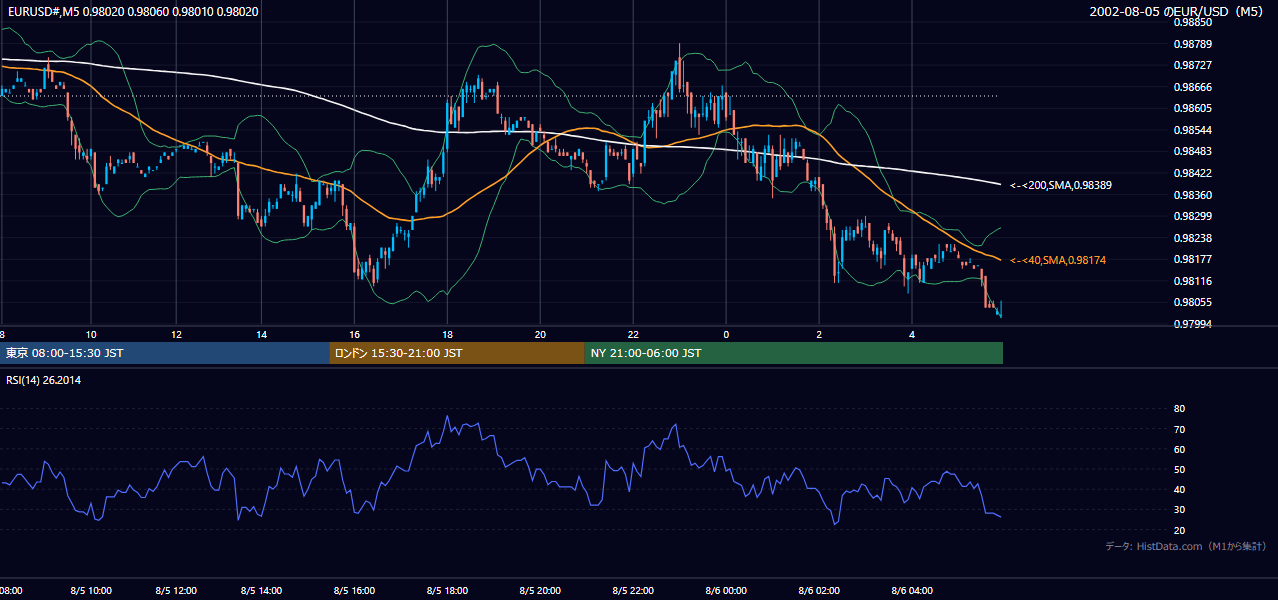Click the RSI 60 level label

click(1179, 449)
